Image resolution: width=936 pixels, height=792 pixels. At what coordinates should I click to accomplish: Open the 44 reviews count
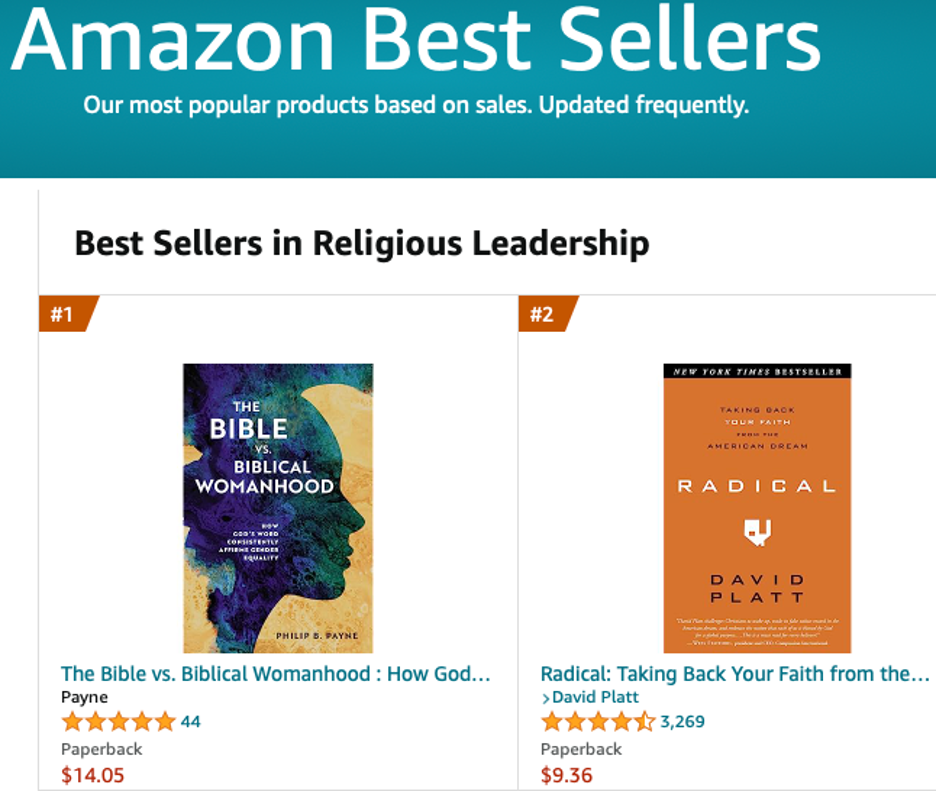tap(190, 722)
